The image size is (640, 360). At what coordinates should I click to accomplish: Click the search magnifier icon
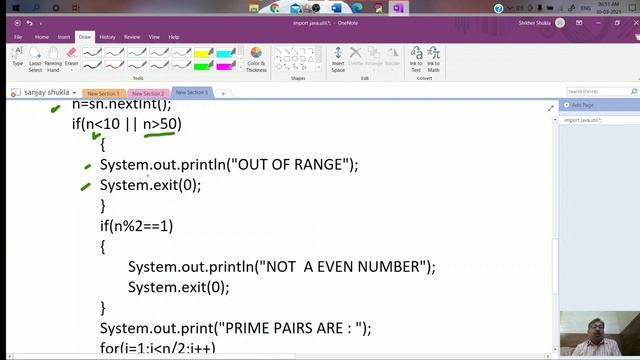[633, 91]
